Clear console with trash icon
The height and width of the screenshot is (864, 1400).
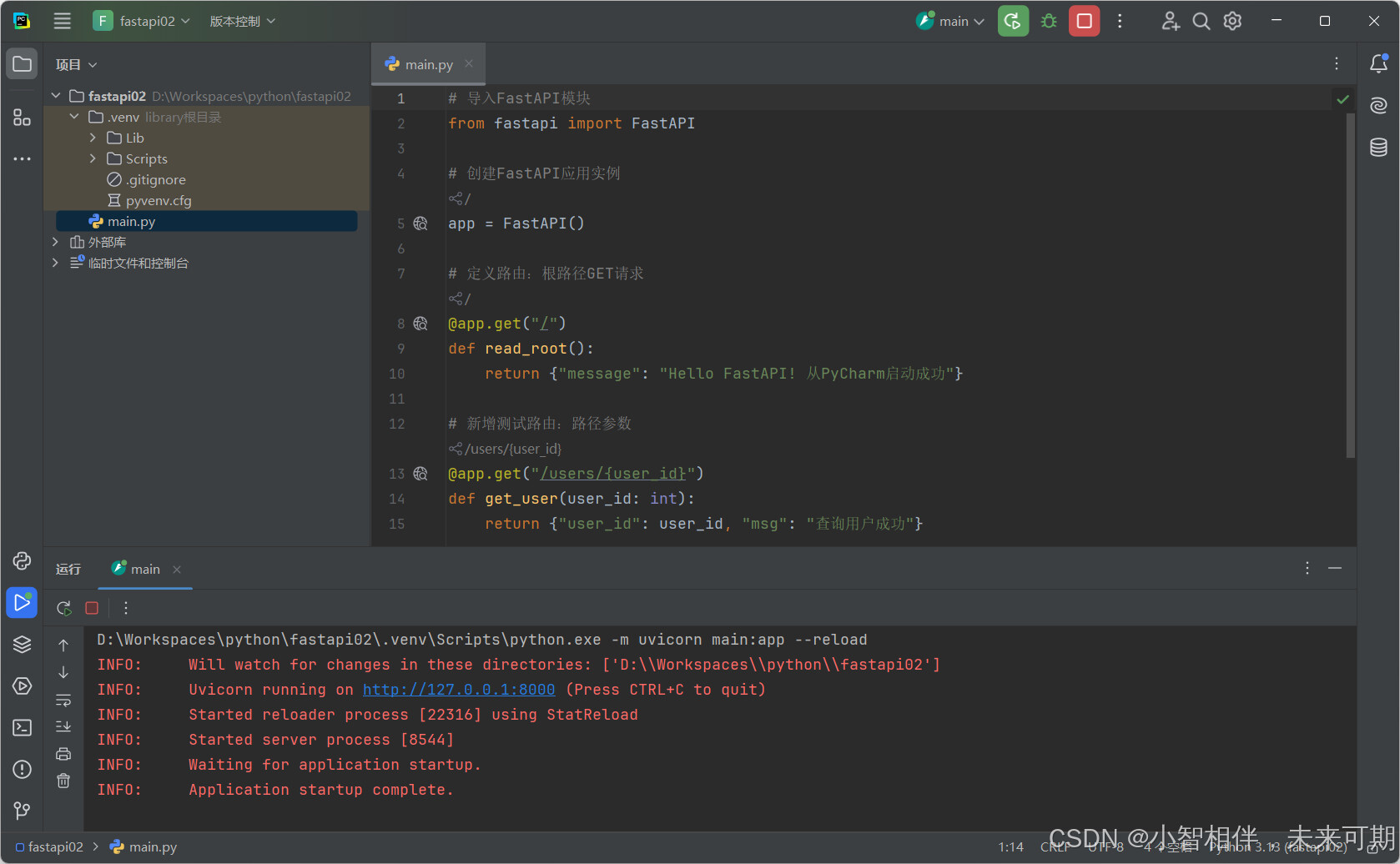click(x=63, y=781)
